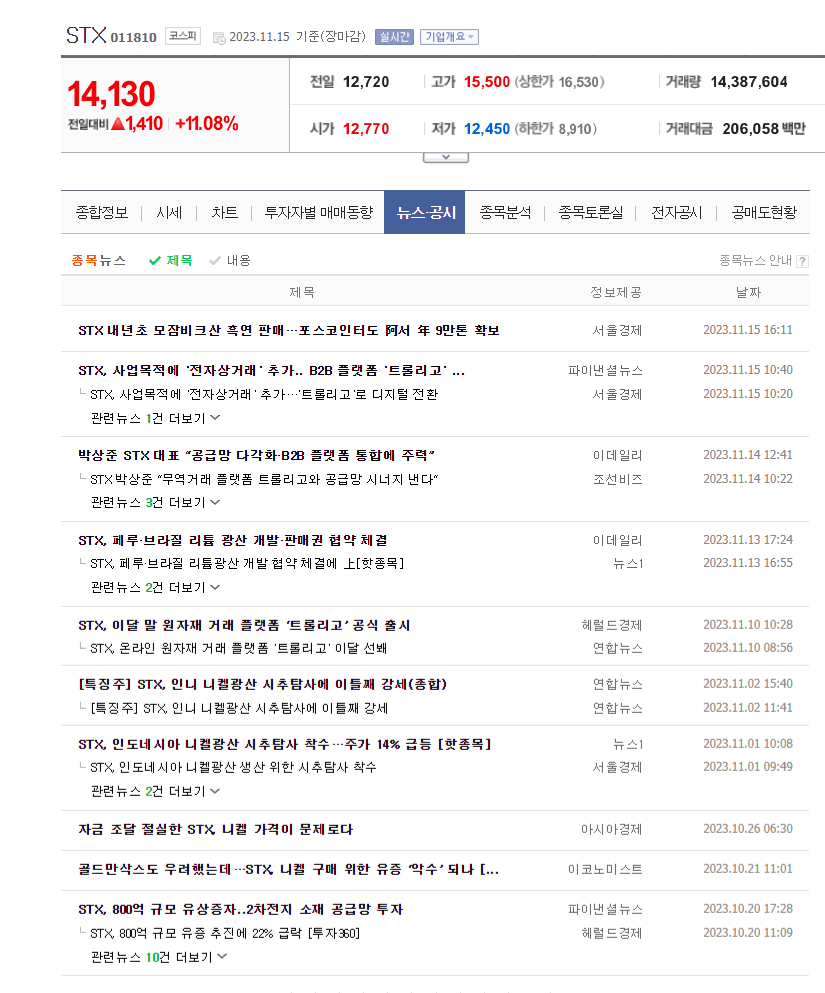Open article [특징주] 이틀째 강세(종합)
The width and height of the screenshot is (825, 993).
click(263, 684)
